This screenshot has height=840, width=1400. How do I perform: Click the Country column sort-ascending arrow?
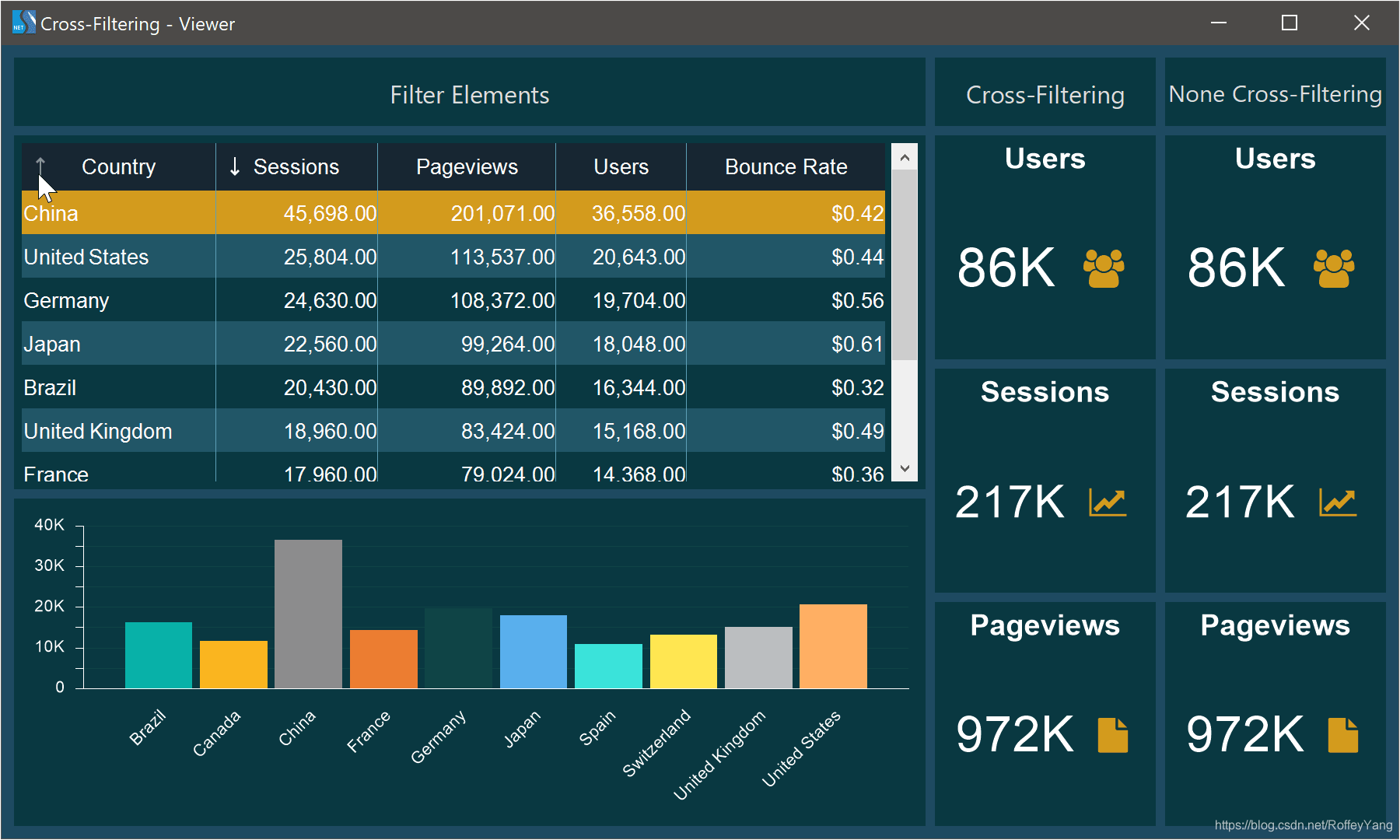click(x=40, y=166)
